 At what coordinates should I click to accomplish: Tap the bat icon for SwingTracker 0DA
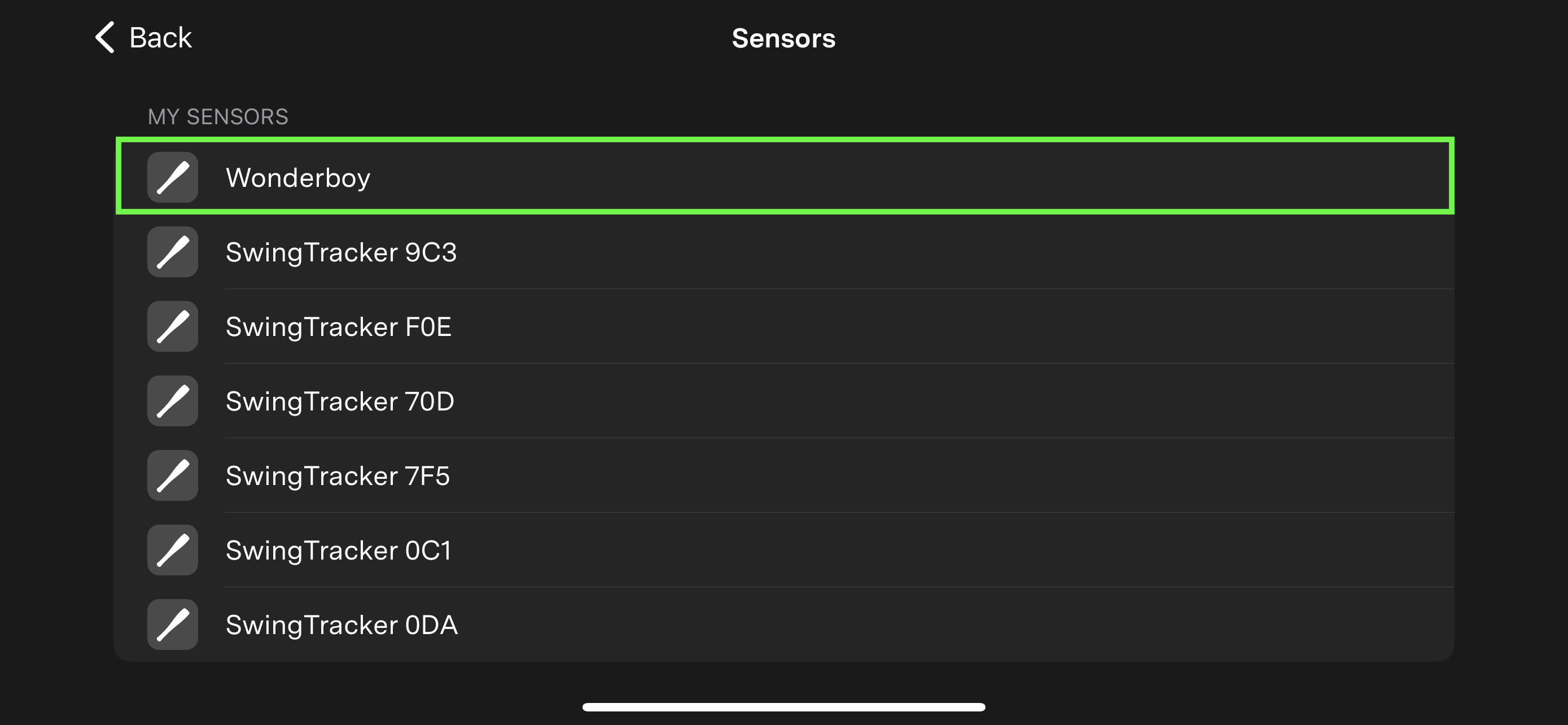click(172, 624)
